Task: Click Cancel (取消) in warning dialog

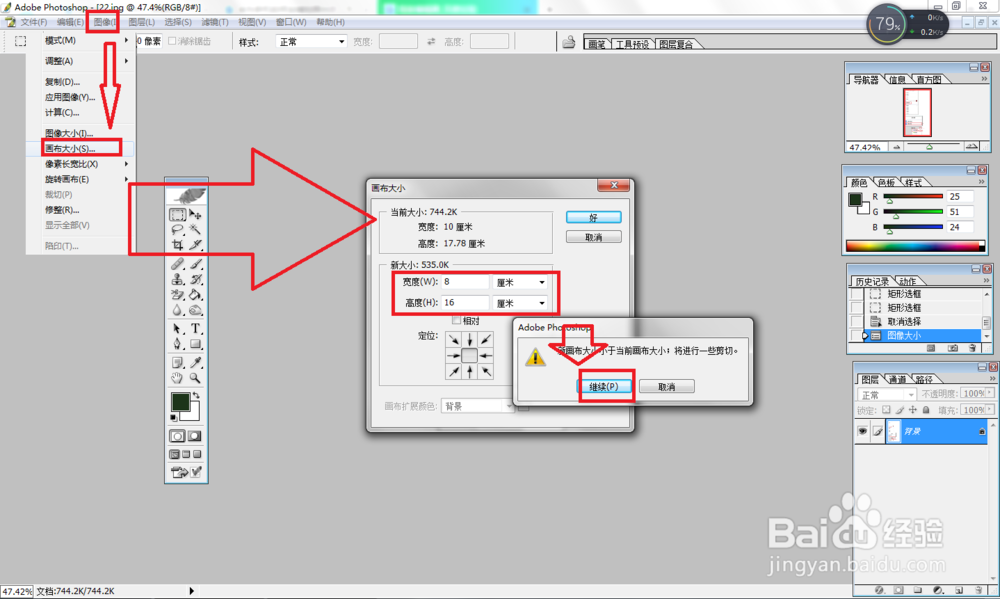Action: [x=666, y=387]
